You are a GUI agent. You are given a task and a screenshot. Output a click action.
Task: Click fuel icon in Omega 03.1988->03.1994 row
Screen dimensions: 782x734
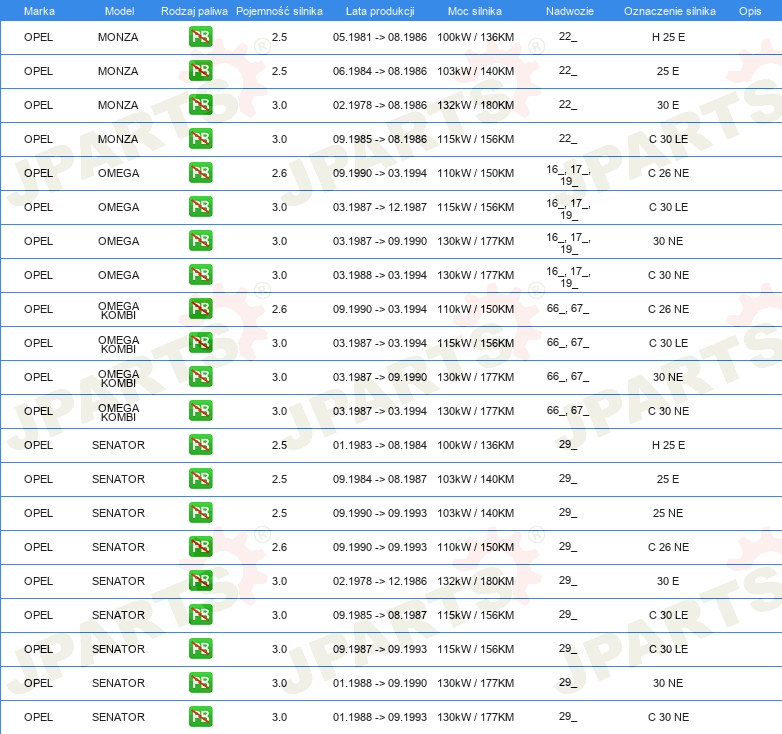[x=200, y=275]
